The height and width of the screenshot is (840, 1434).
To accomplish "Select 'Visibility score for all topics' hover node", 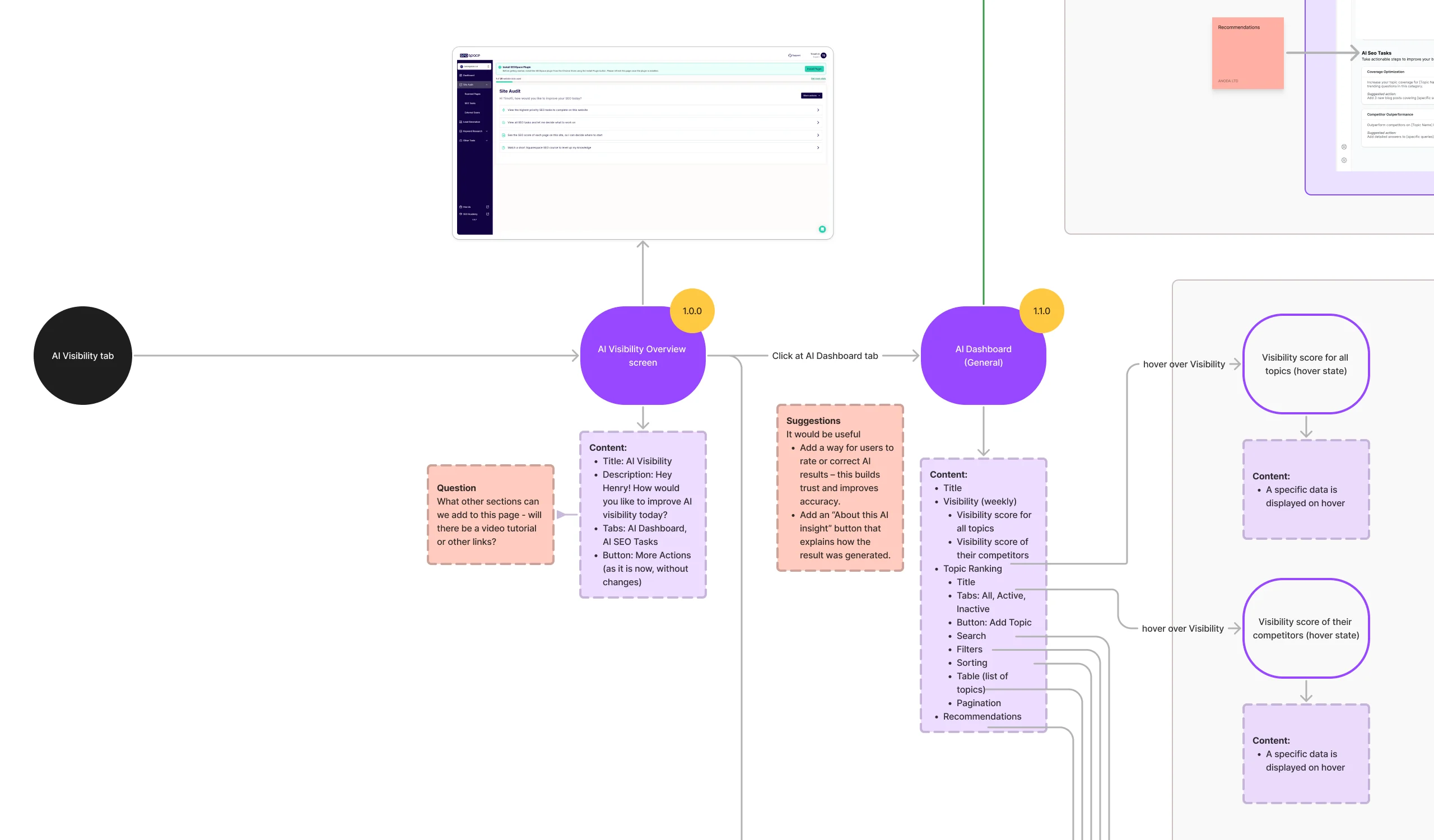I will click(1305, 364).
